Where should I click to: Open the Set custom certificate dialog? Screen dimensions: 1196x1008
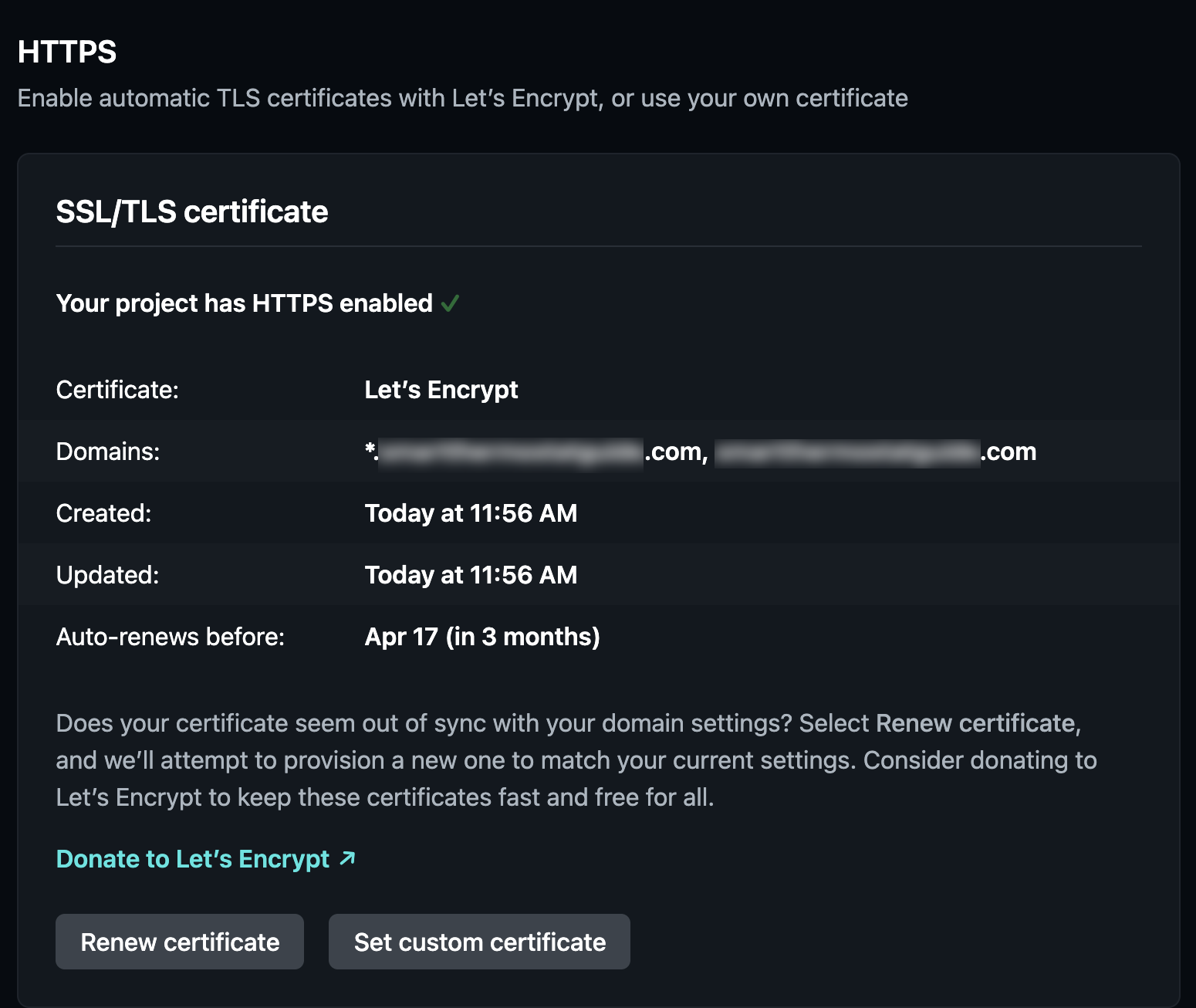click(x=479, y=942)
